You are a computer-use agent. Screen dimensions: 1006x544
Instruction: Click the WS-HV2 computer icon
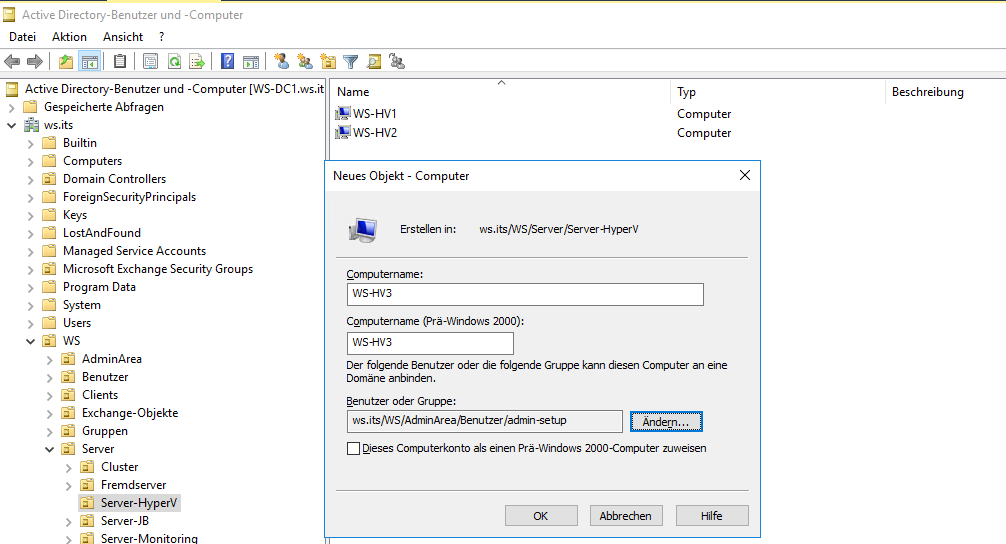tap(343, 133)
